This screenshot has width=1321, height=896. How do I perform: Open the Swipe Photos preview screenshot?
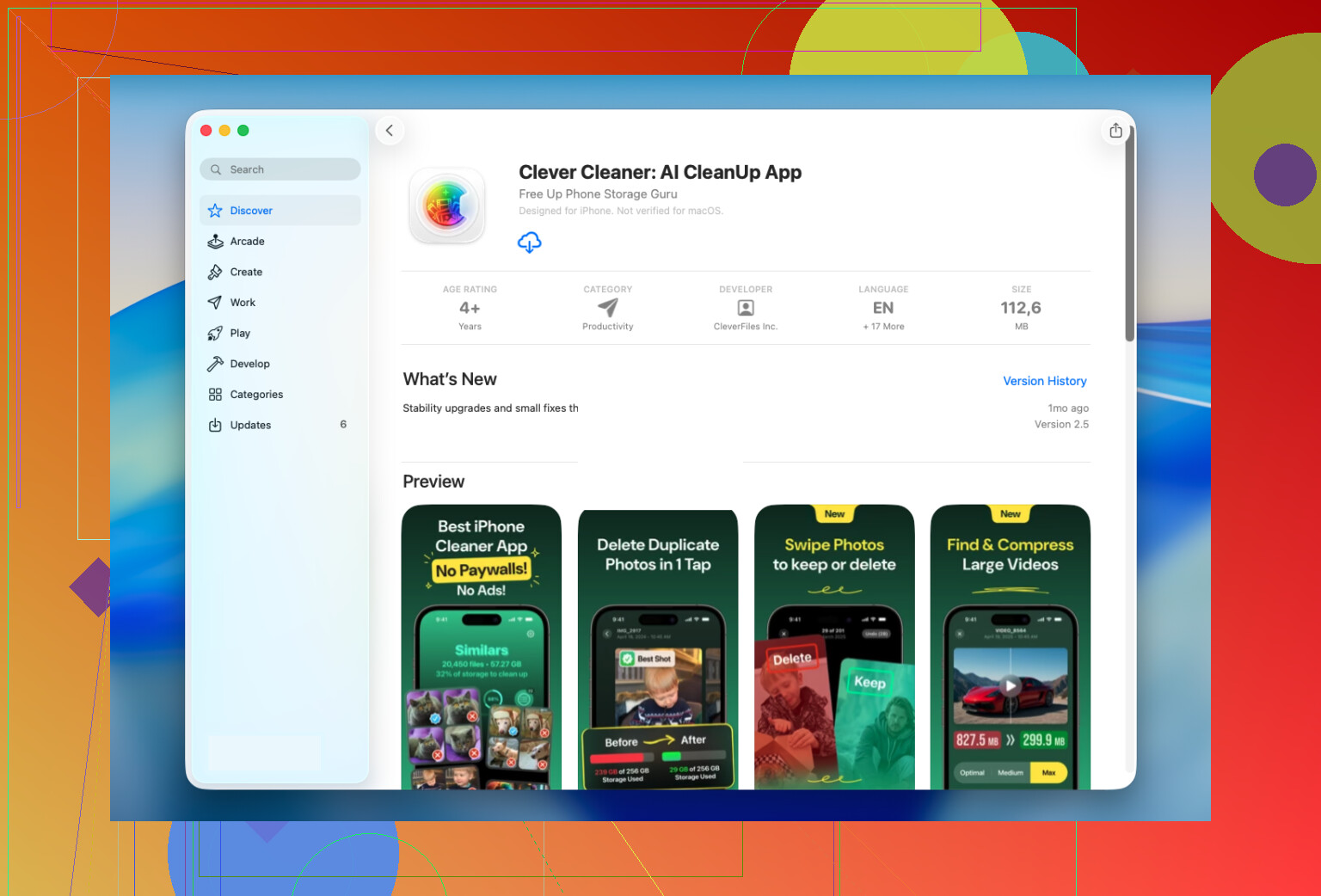click(834, 647)
